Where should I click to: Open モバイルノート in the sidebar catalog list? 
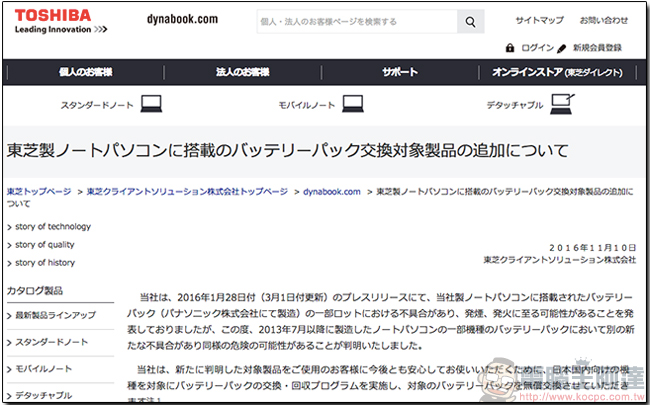coord(44,369)
